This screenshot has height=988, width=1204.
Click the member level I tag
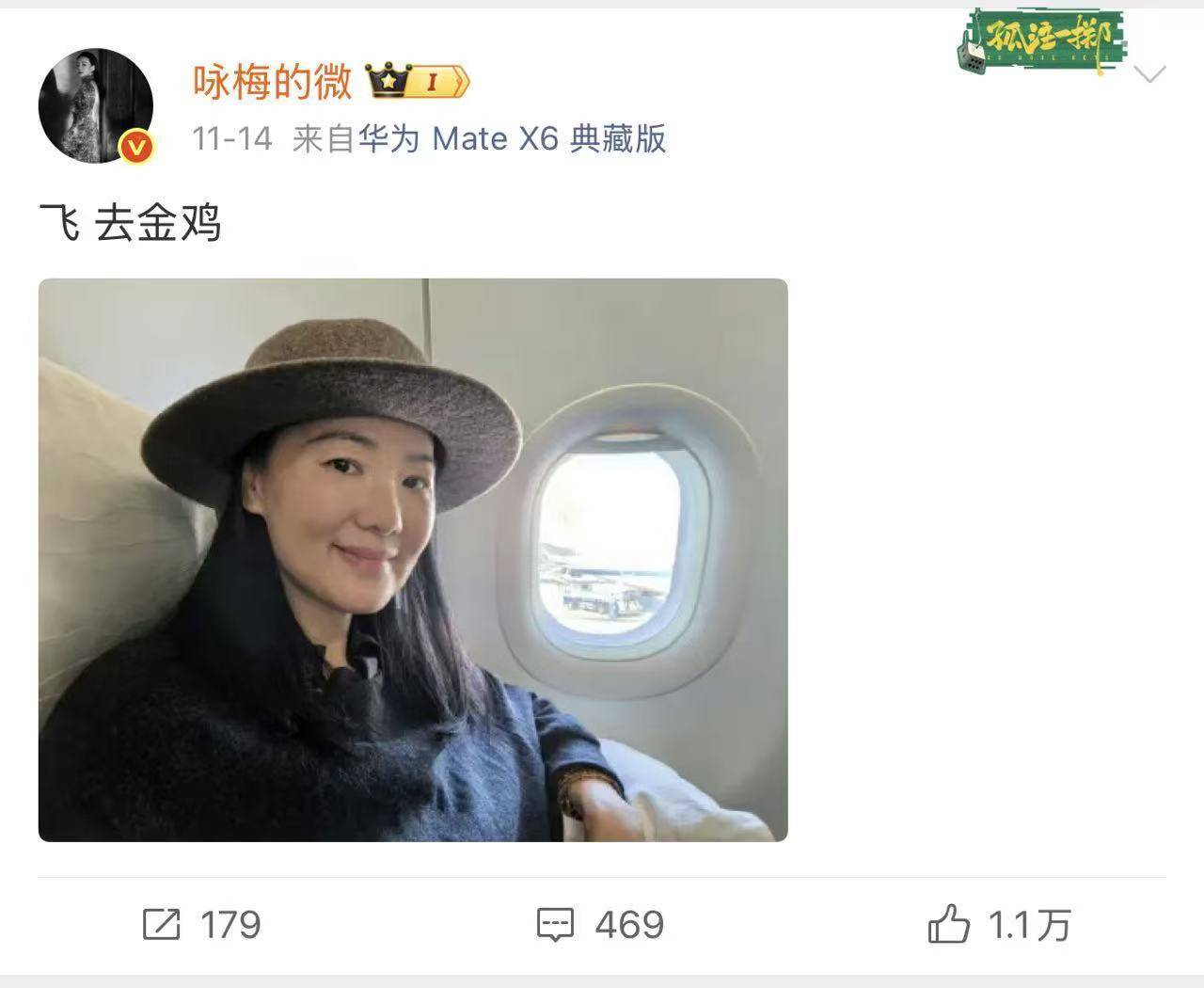(x=436, y=82)
